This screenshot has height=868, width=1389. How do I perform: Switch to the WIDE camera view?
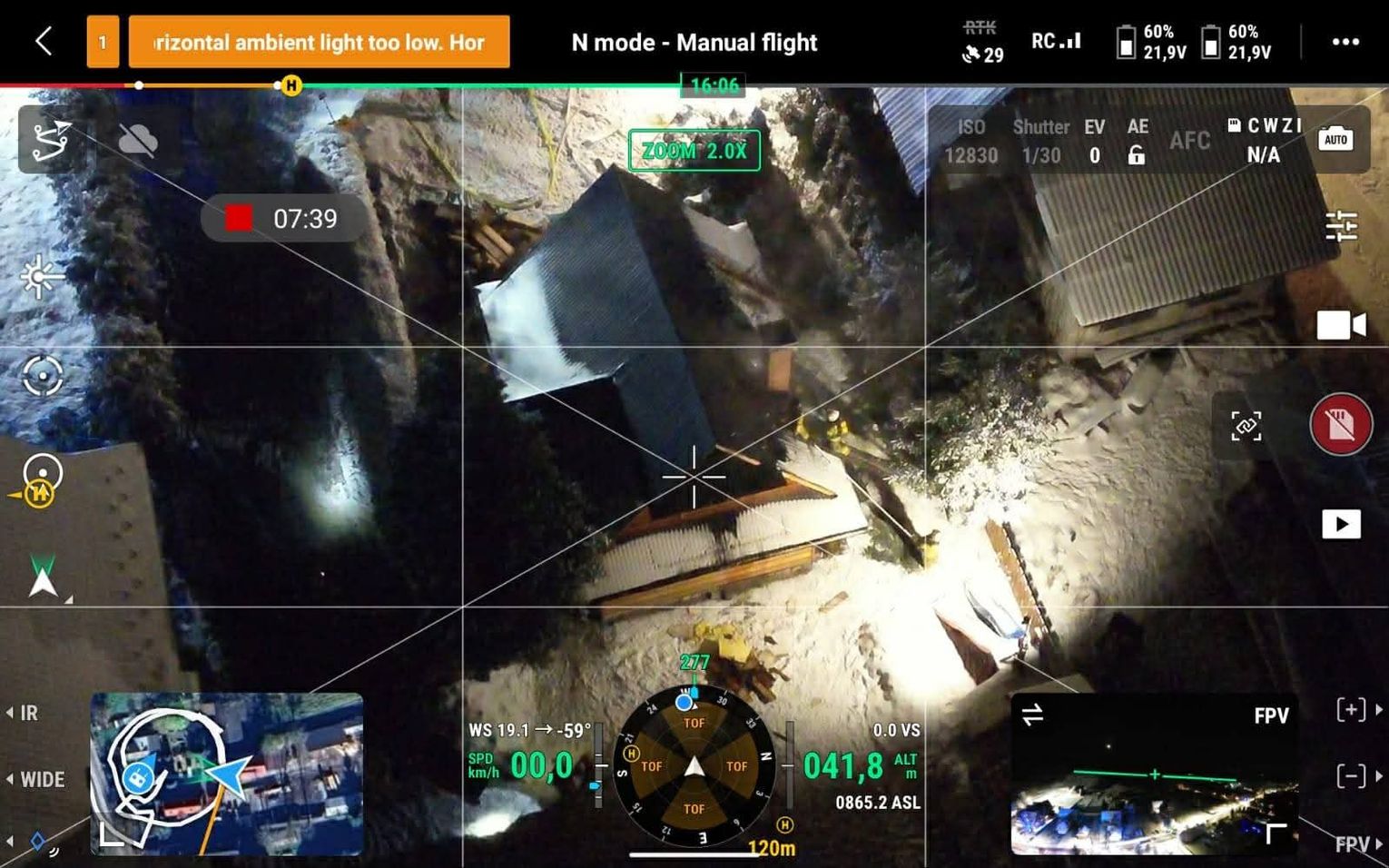(x=41, y=779)
